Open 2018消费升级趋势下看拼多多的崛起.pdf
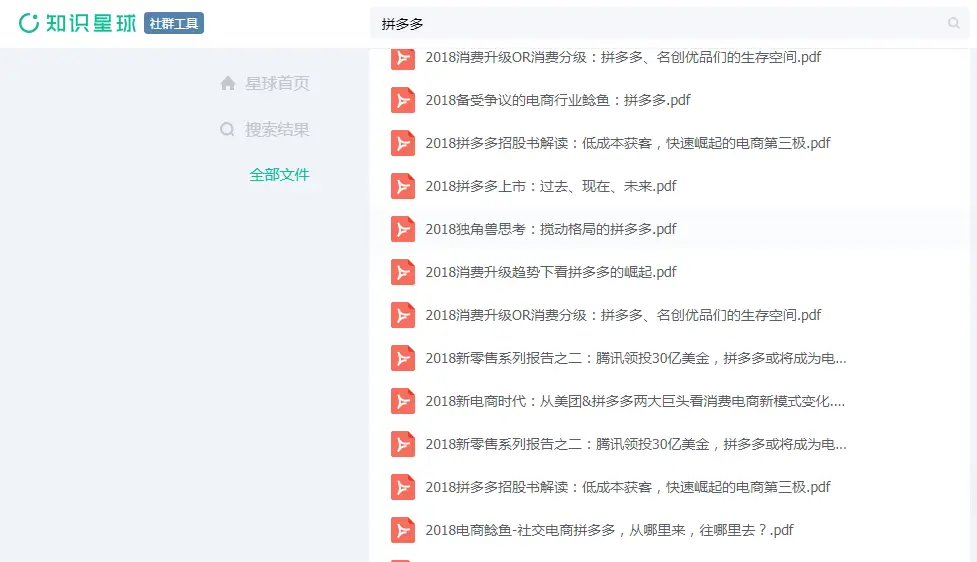Screen dimensions: 977x562 (x=550, y=272)
